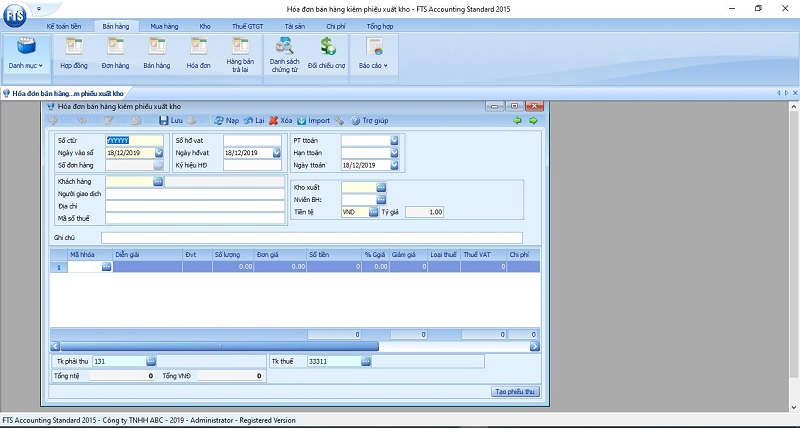The width and height of the screenshot is (800, 428).
Task: Open the Đơn hàng ribbon icon
Action: (115, 53)
